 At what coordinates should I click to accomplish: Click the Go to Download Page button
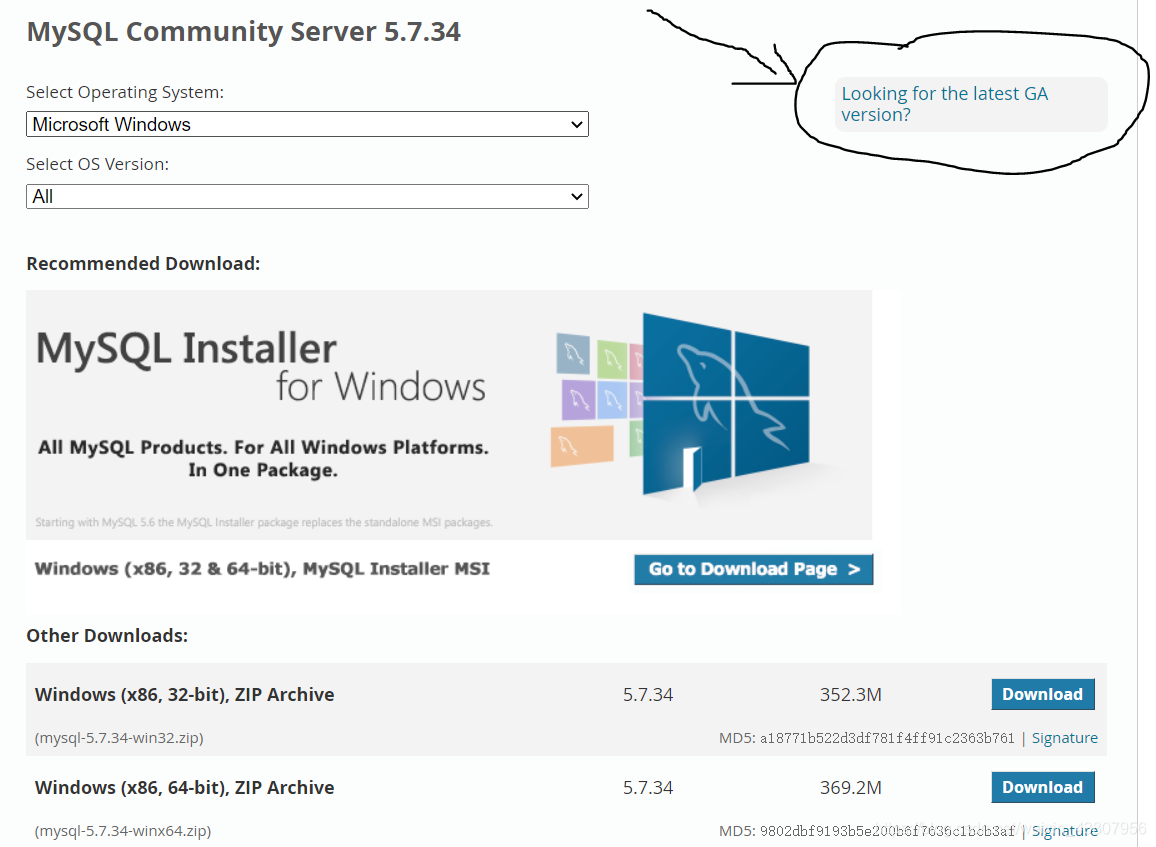[x=753, y=569]
